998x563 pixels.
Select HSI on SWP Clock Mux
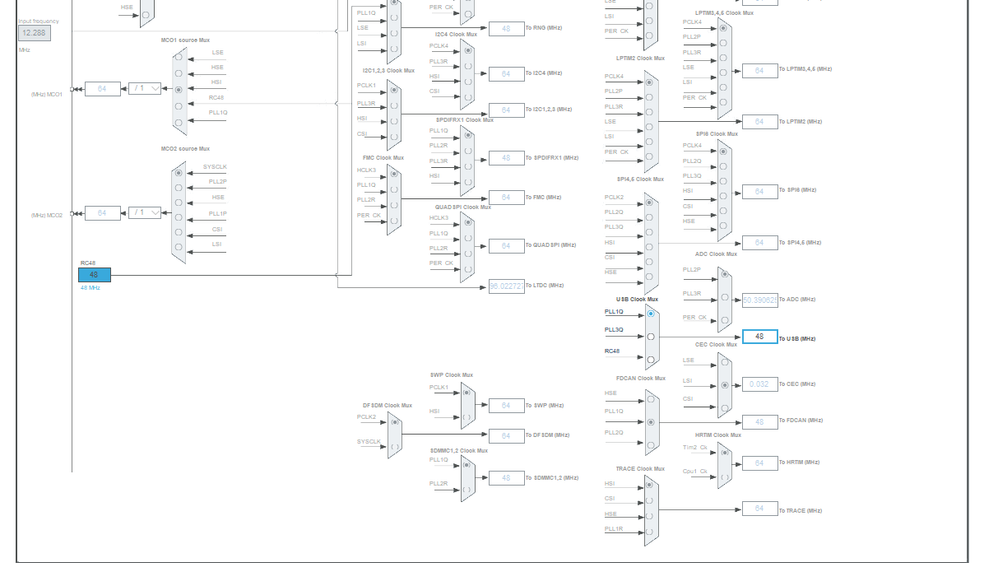click(467, 417)
